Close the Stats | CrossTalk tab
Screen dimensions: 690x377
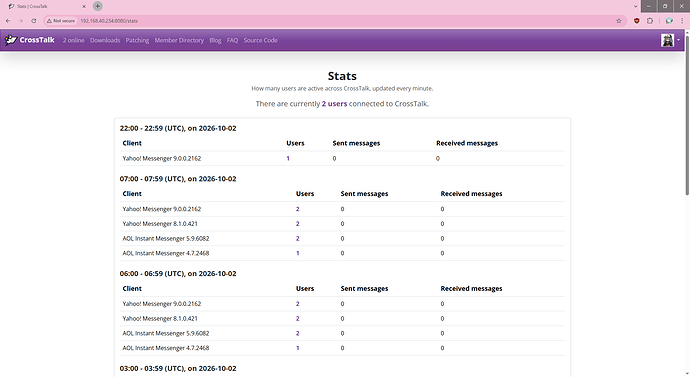(x=84, y=7)
